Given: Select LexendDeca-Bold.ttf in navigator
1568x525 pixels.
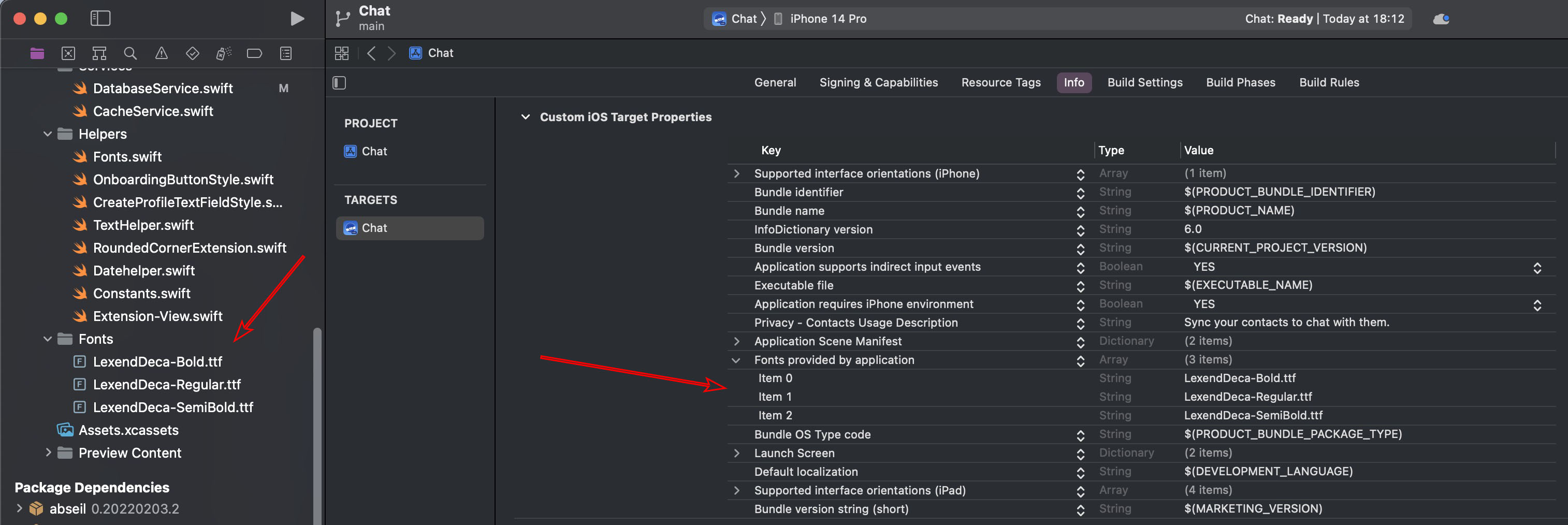Looking at the screenshot, I should pos(157,361).
